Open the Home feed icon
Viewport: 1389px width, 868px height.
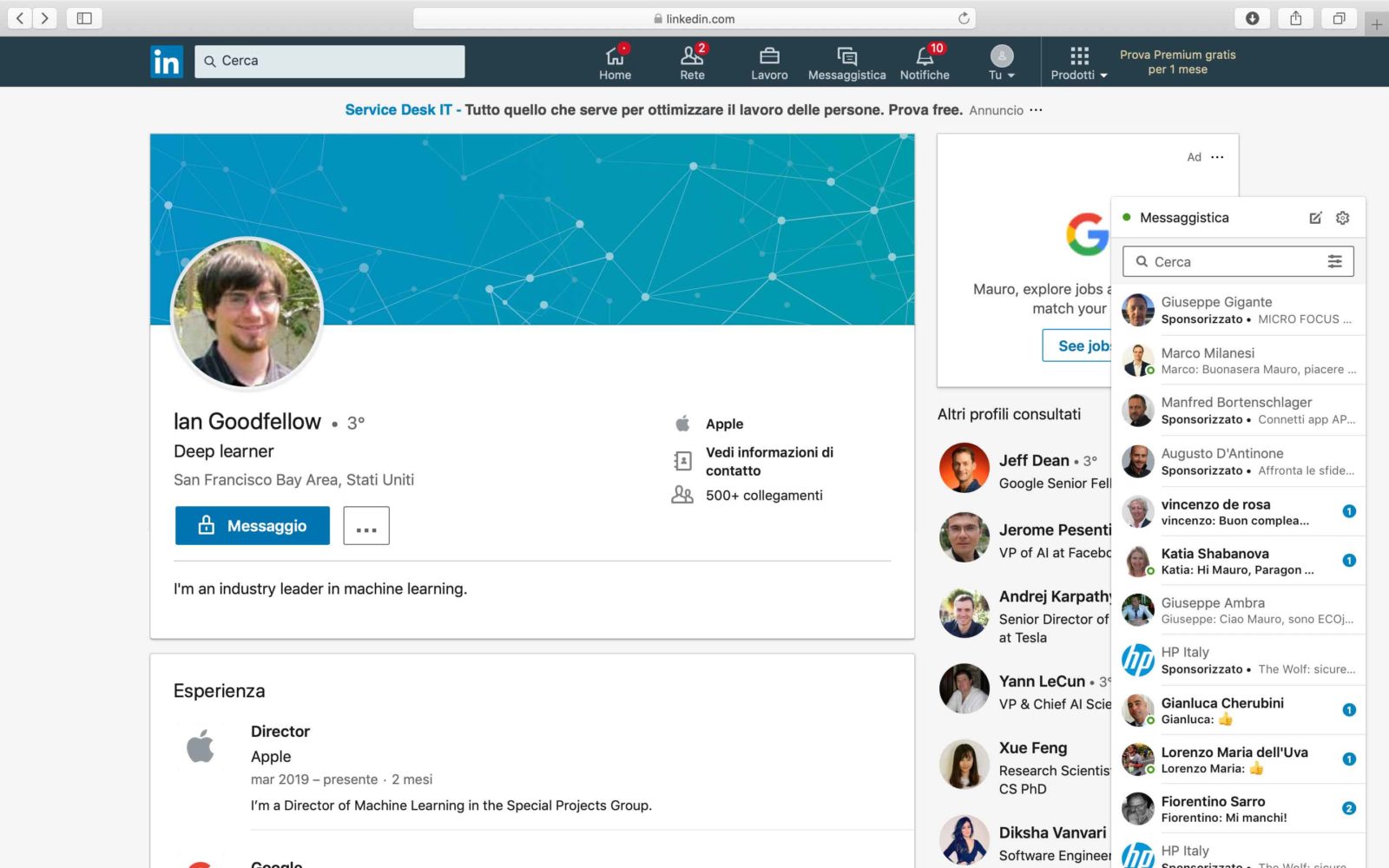click(615, 62)
